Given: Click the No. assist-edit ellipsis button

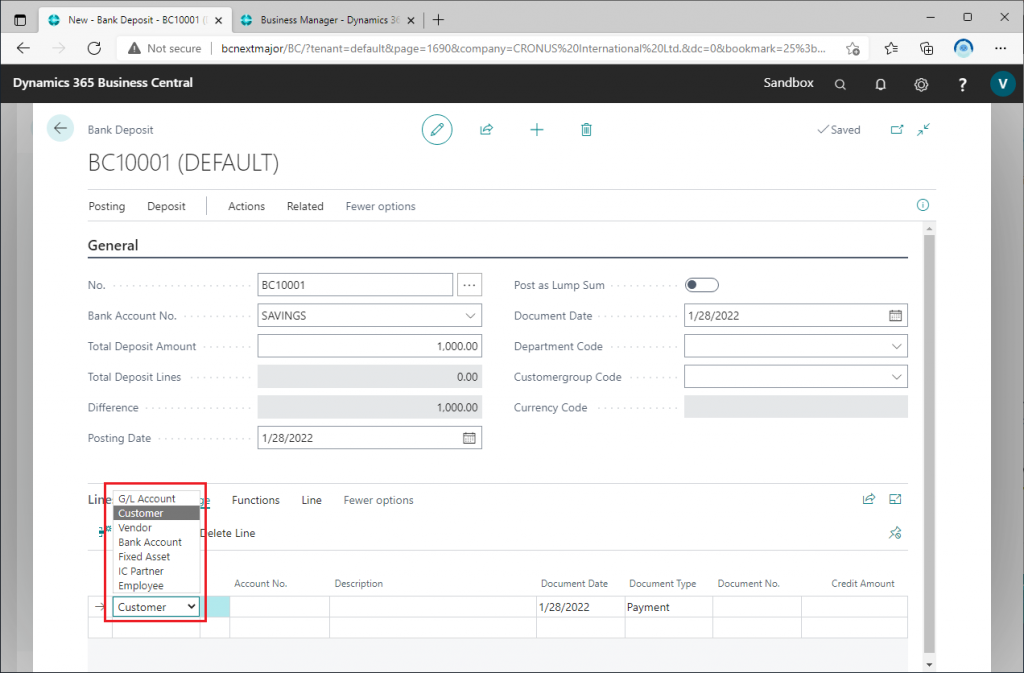Looking at the screenshot, I should [470, 285].
